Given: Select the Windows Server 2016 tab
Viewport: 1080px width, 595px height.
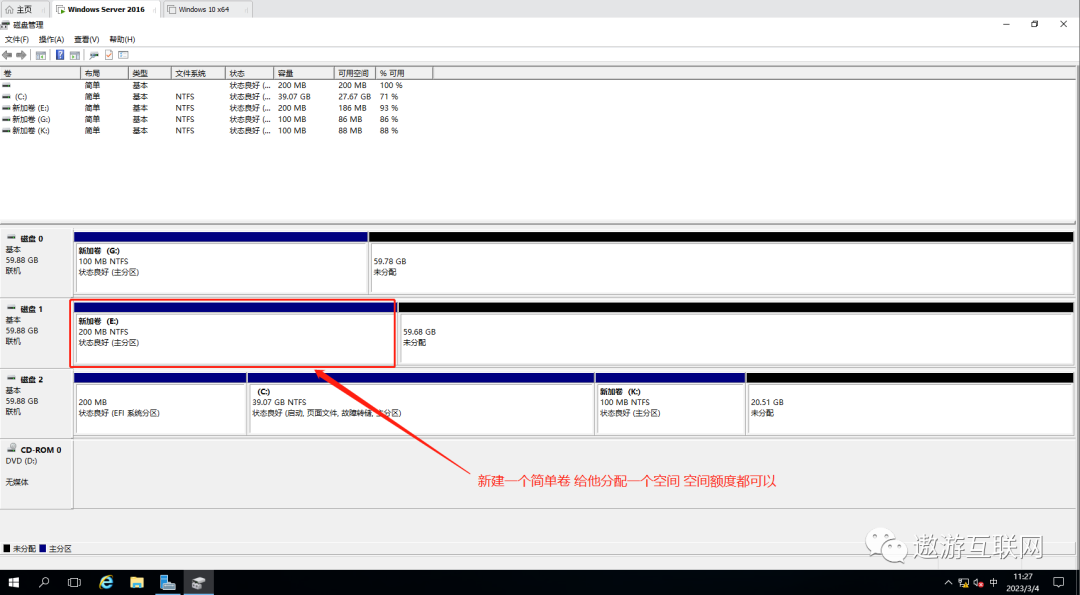Looking at the screenshot, I should (x=106, y=10).
